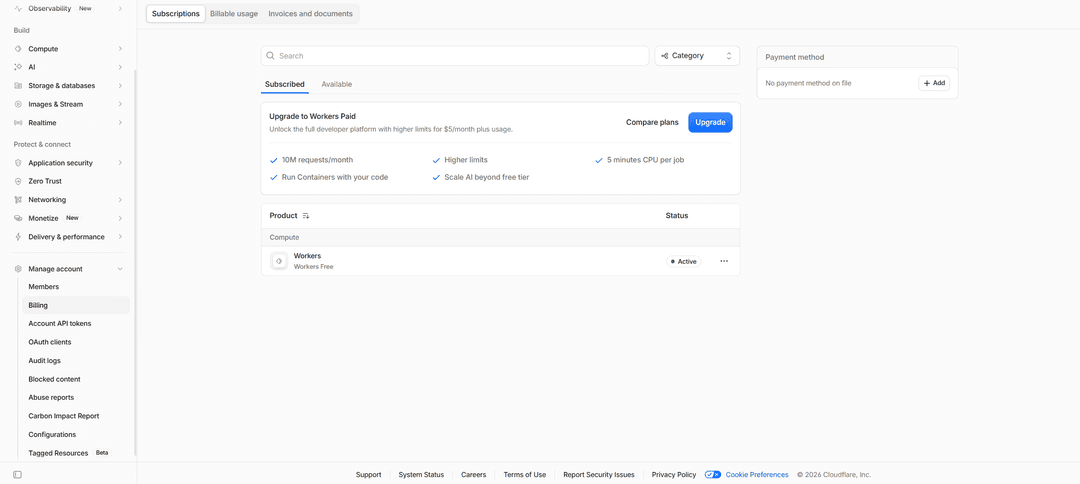Open the System Status footer link
This screenshot has width=1080, height=484.
point(421,475)
